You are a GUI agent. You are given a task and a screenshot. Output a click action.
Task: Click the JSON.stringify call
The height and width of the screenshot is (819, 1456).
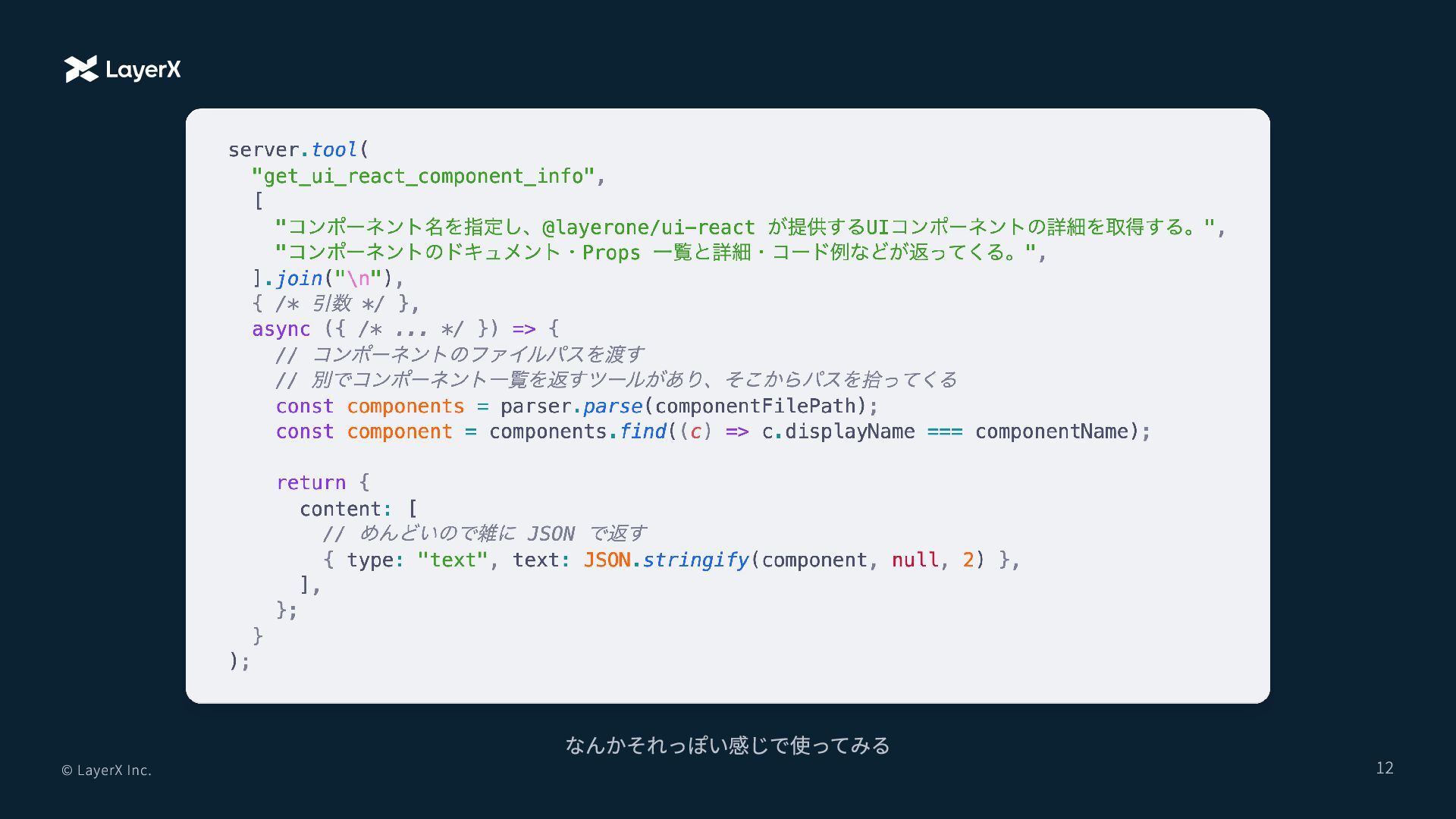(x=666, y=560)
